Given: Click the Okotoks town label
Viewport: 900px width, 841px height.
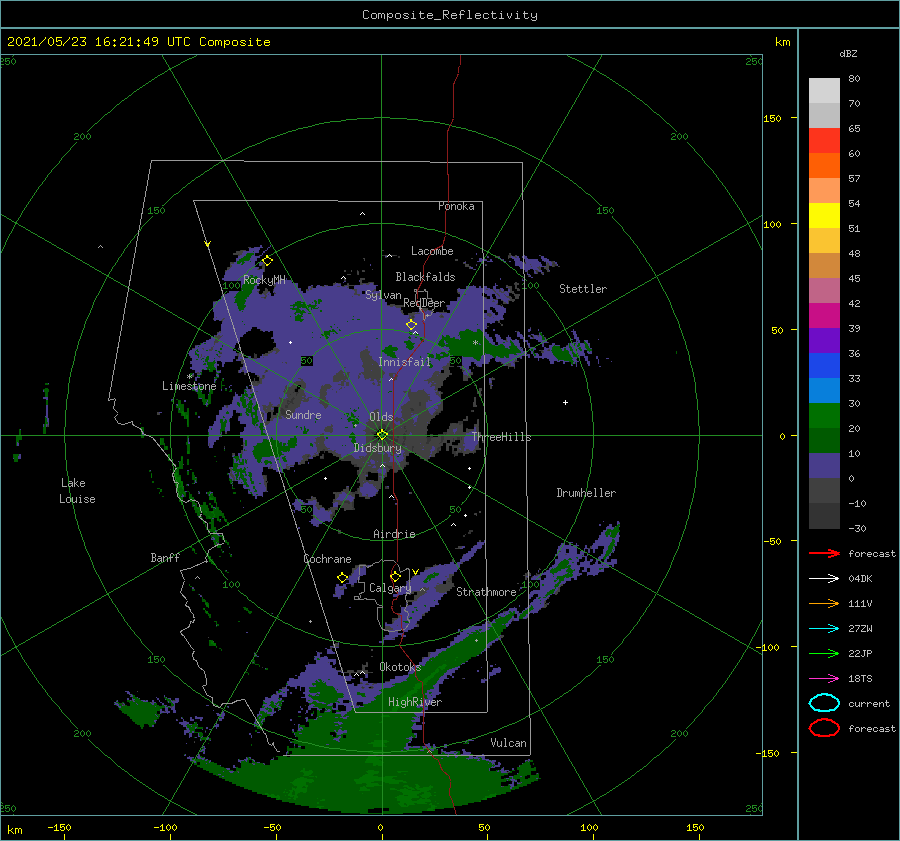Looking at the screenshot, I should point(400,667).
